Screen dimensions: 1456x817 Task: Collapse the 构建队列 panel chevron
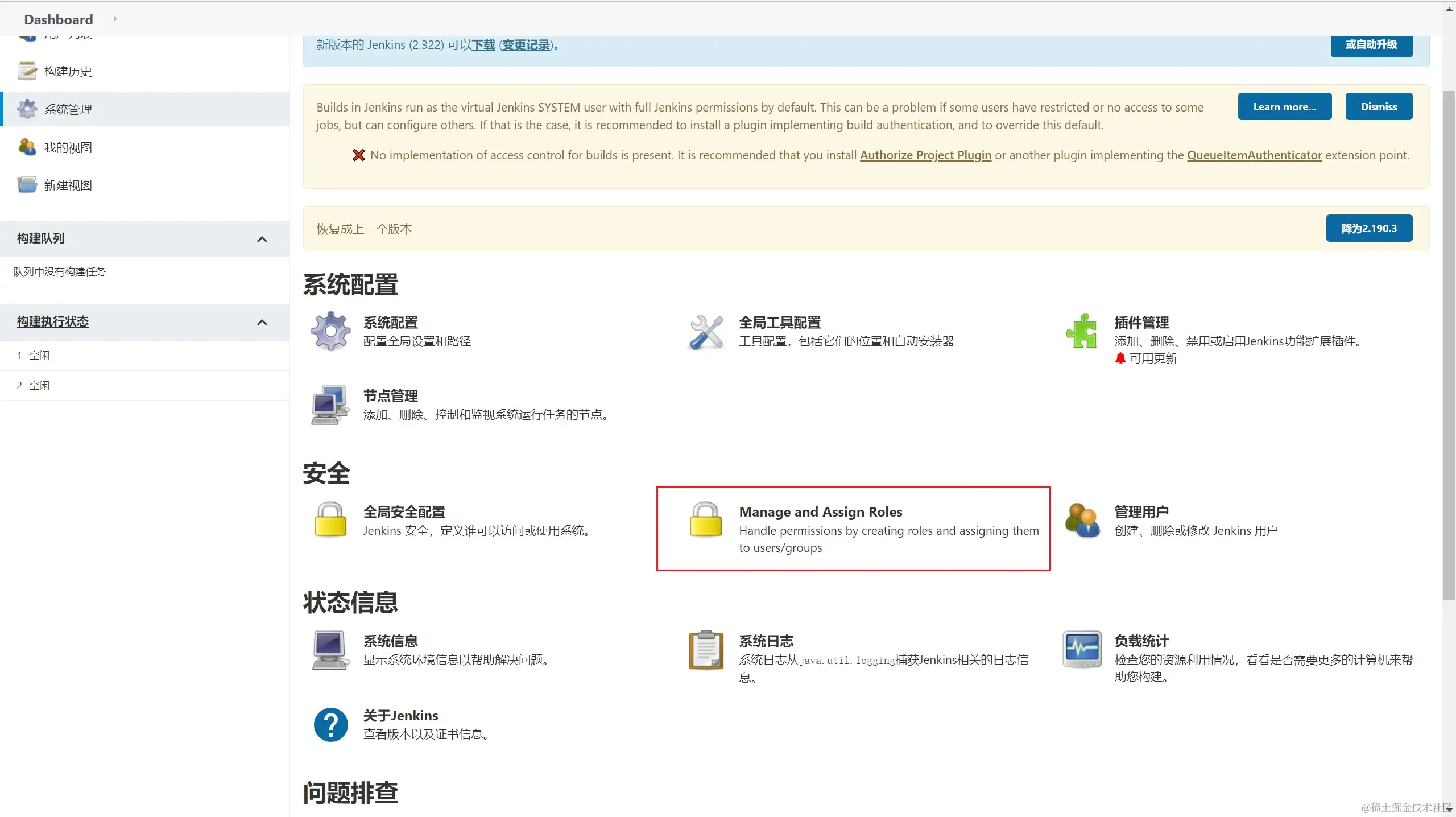[x=262, y=240]
